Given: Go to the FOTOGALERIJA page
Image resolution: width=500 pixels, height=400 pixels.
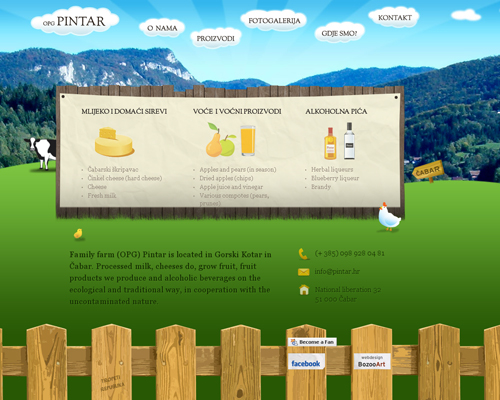Looking at the screenshot, I should (274, 21).
